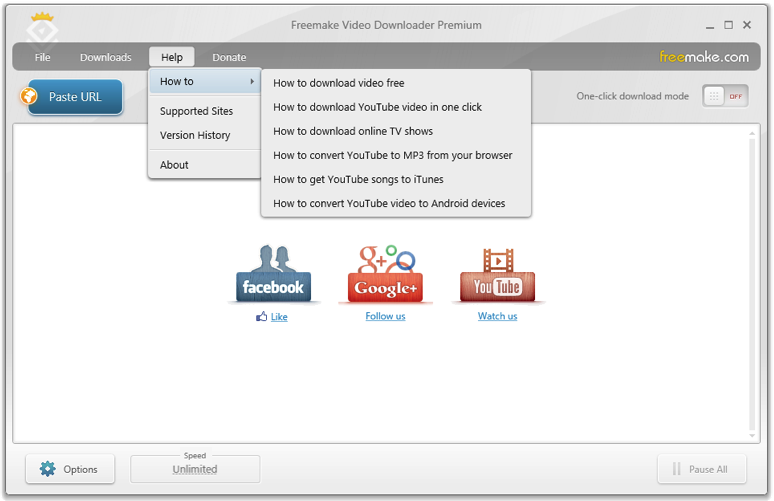Click the Facebook Like link
774x501 pixels.
click(x=279, y=317)
